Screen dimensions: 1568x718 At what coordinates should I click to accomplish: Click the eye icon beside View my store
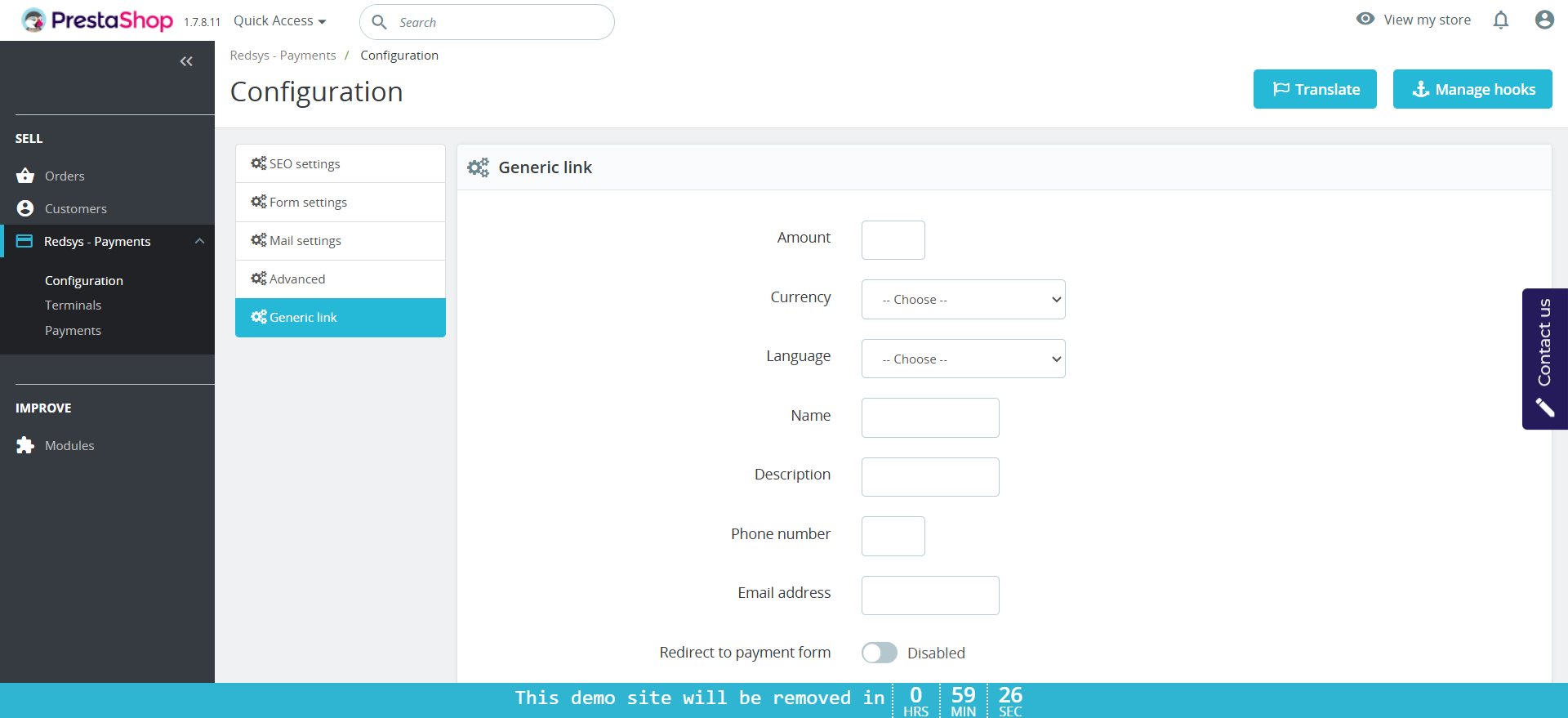[1365, 19]
